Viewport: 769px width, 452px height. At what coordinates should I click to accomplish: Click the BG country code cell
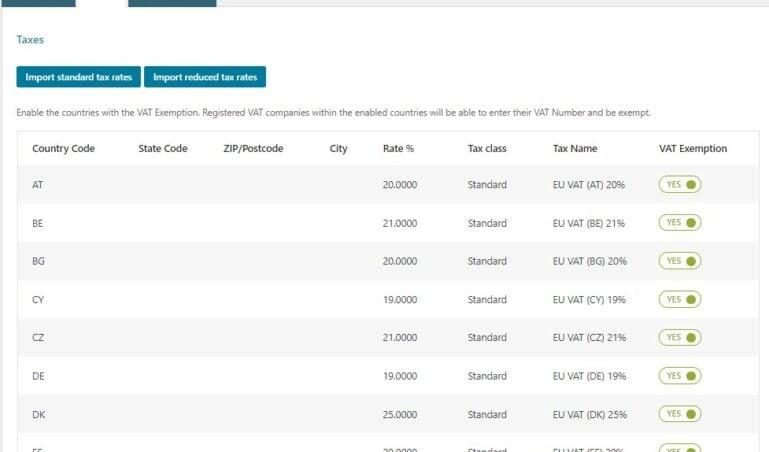(38, 261)
